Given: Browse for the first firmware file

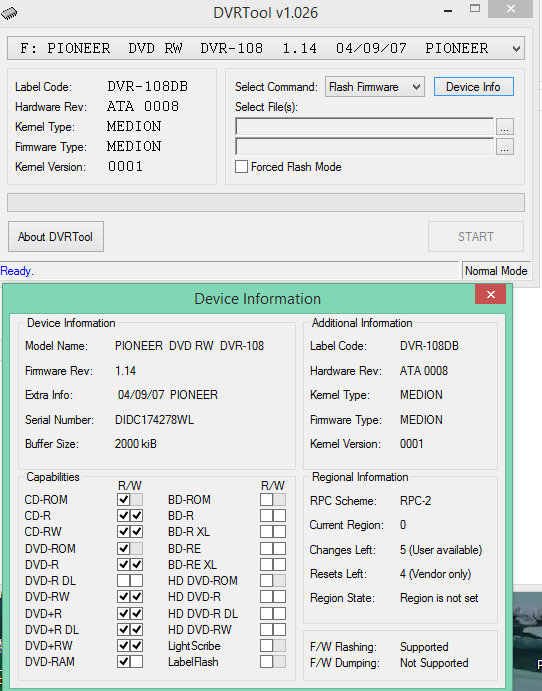Looking at the screenshot, I should click(x=505, y=127).
